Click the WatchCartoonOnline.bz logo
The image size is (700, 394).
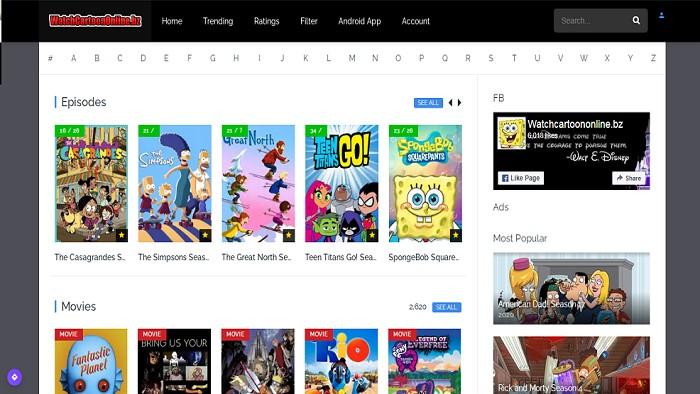pos(95,21)
